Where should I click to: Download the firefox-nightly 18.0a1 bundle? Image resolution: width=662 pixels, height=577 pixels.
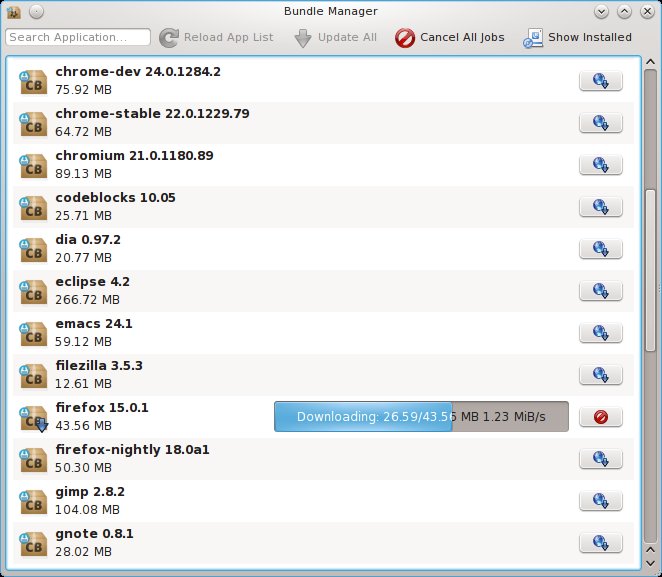[x=600, y=459]
